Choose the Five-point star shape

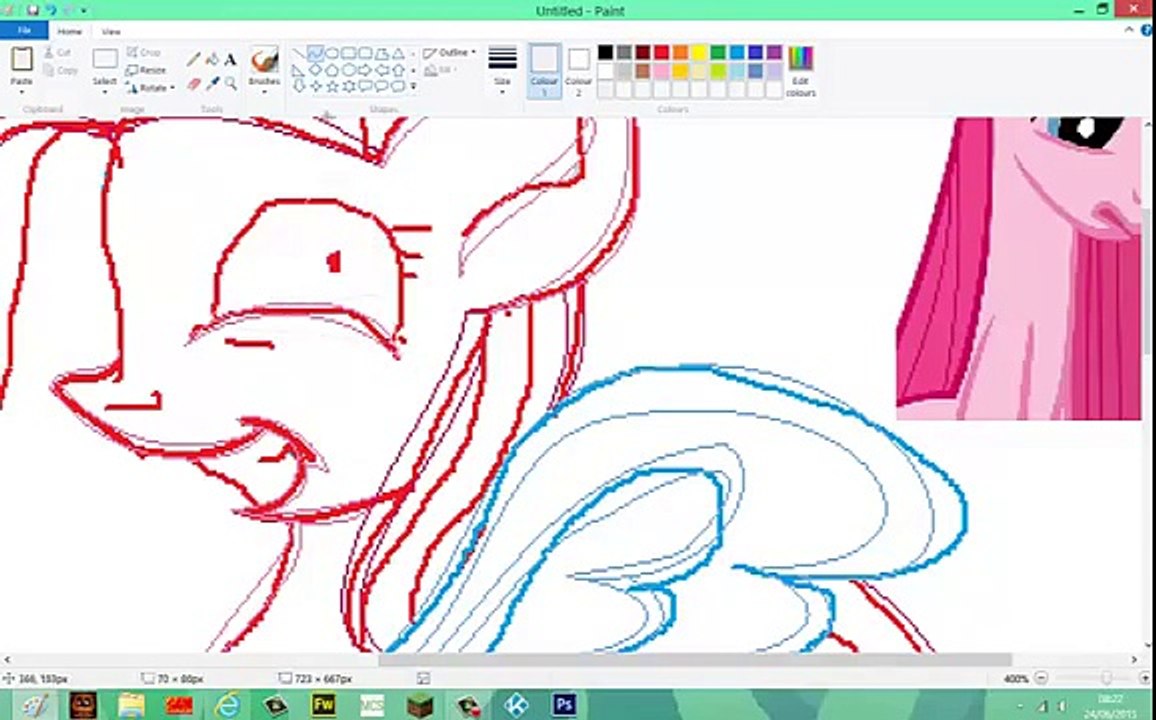point(332,86)
